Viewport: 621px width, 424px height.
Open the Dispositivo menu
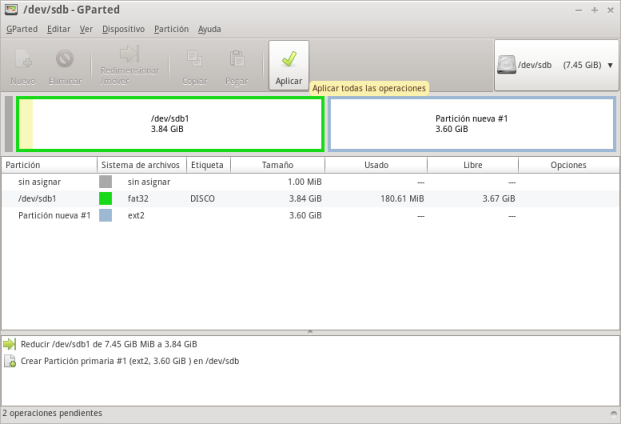(x=123, y=29)
